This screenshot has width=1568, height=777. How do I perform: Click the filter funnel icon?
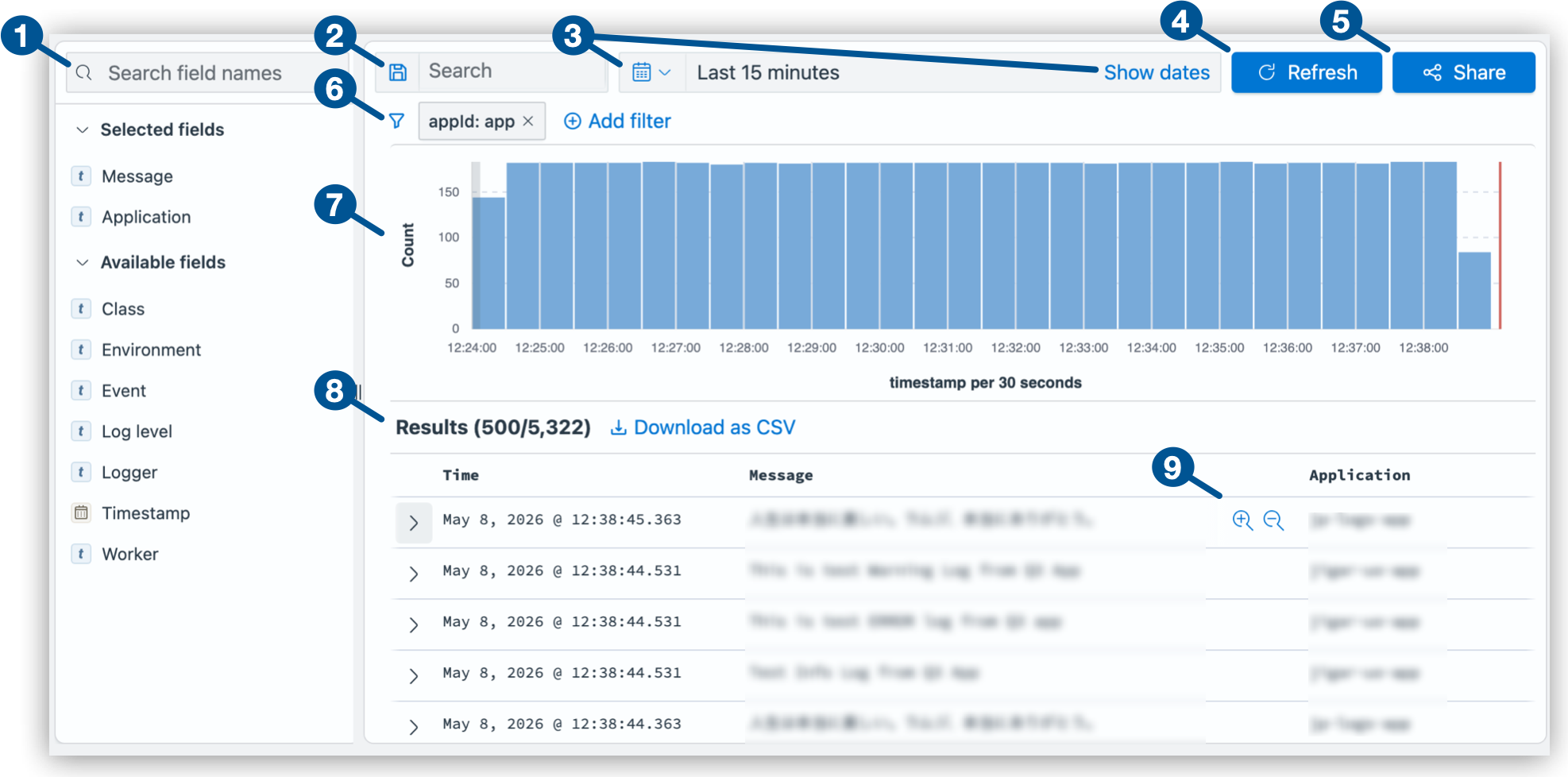click(x=396, y=121)
